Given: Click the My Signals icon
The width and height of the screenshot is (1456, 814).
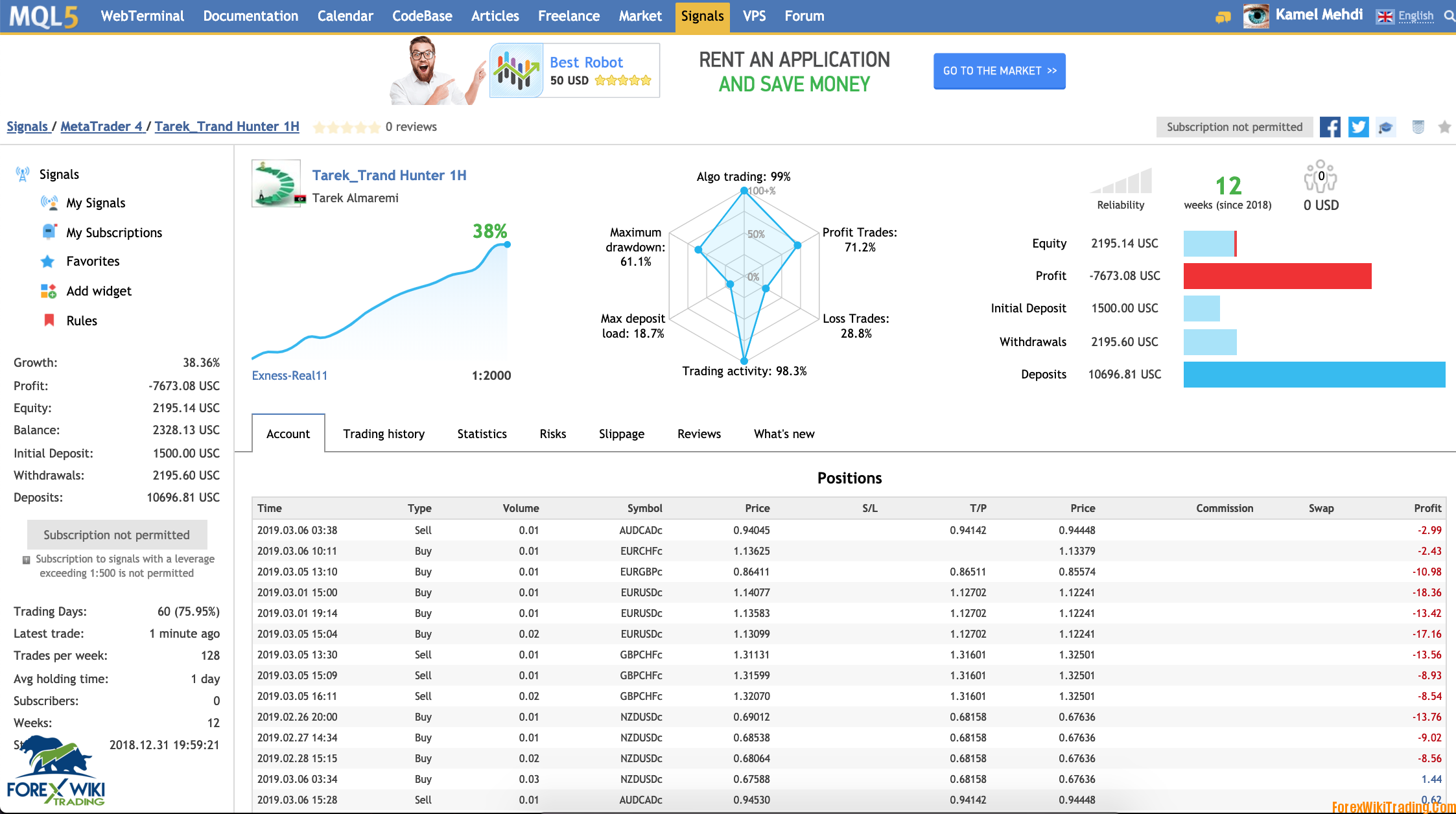Looking at the screenshot, I should [x=49, y=203].
